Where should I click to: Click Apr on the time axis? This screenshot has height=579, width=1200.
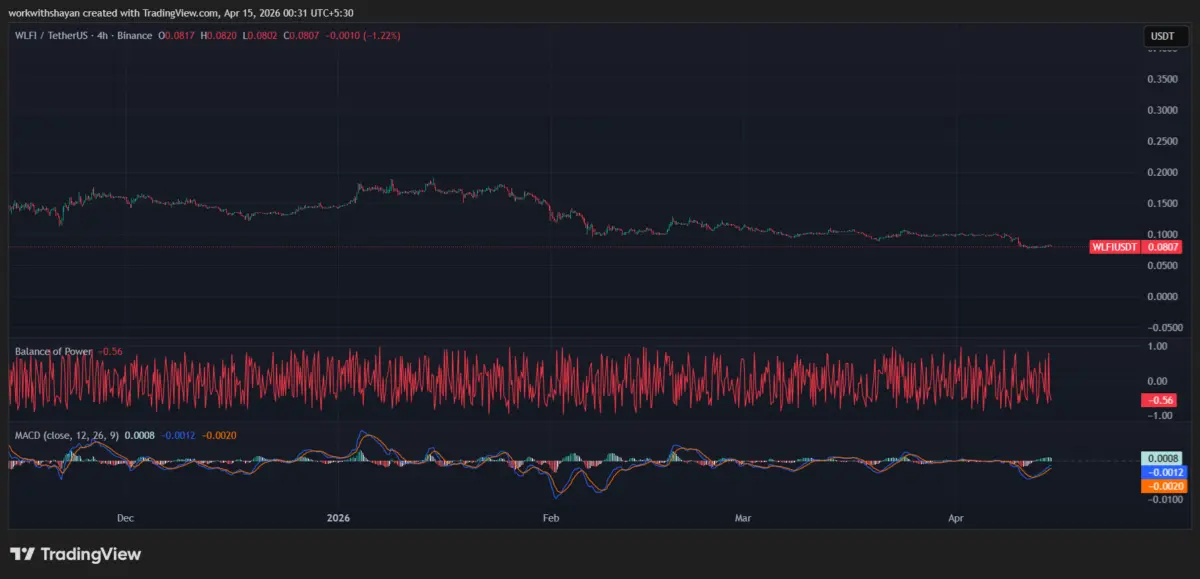[955, 518]
